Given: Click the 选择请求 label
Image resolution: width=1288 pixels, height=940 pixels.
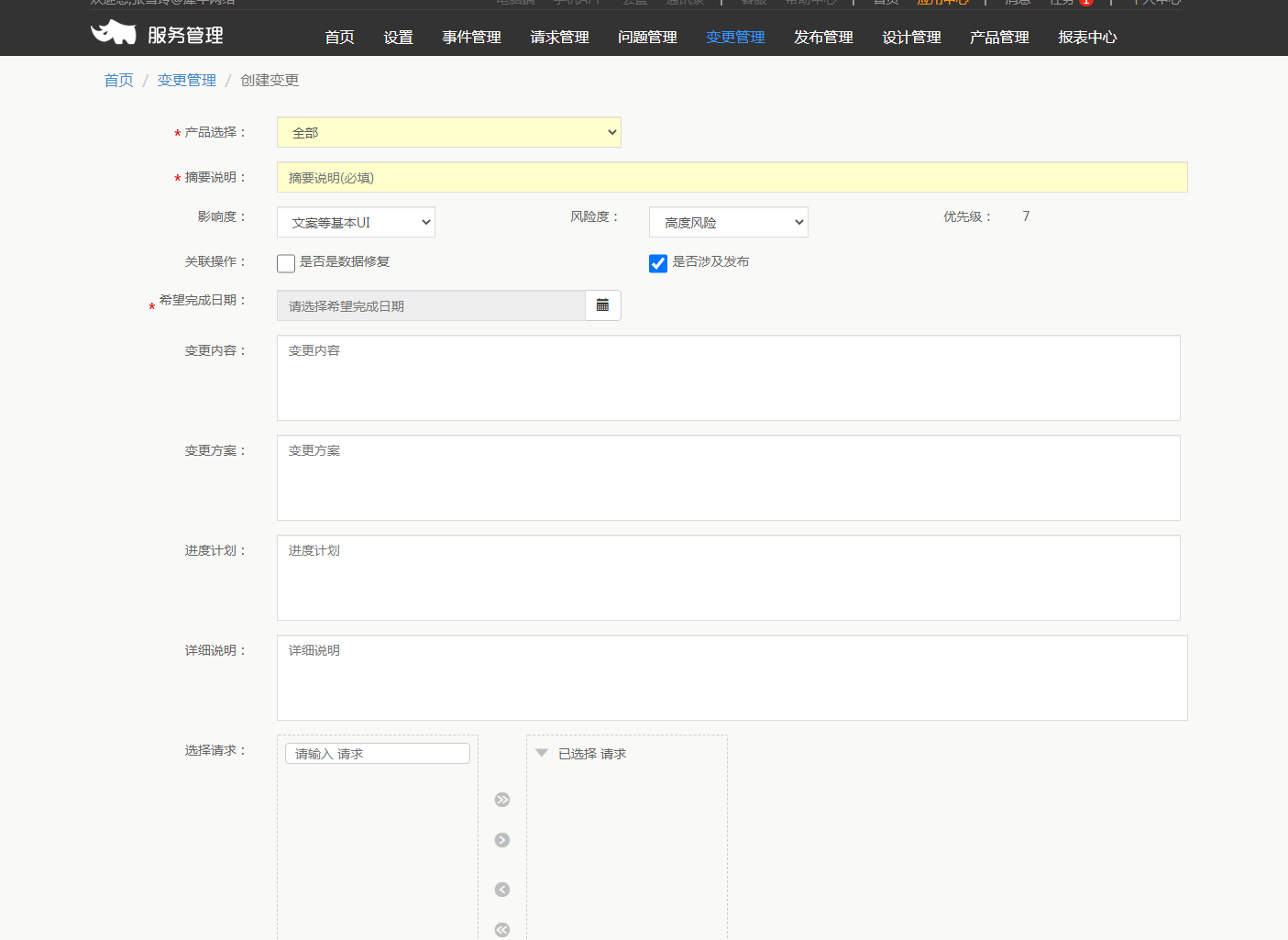Looking at the screenshot, I should pos(215,750).
